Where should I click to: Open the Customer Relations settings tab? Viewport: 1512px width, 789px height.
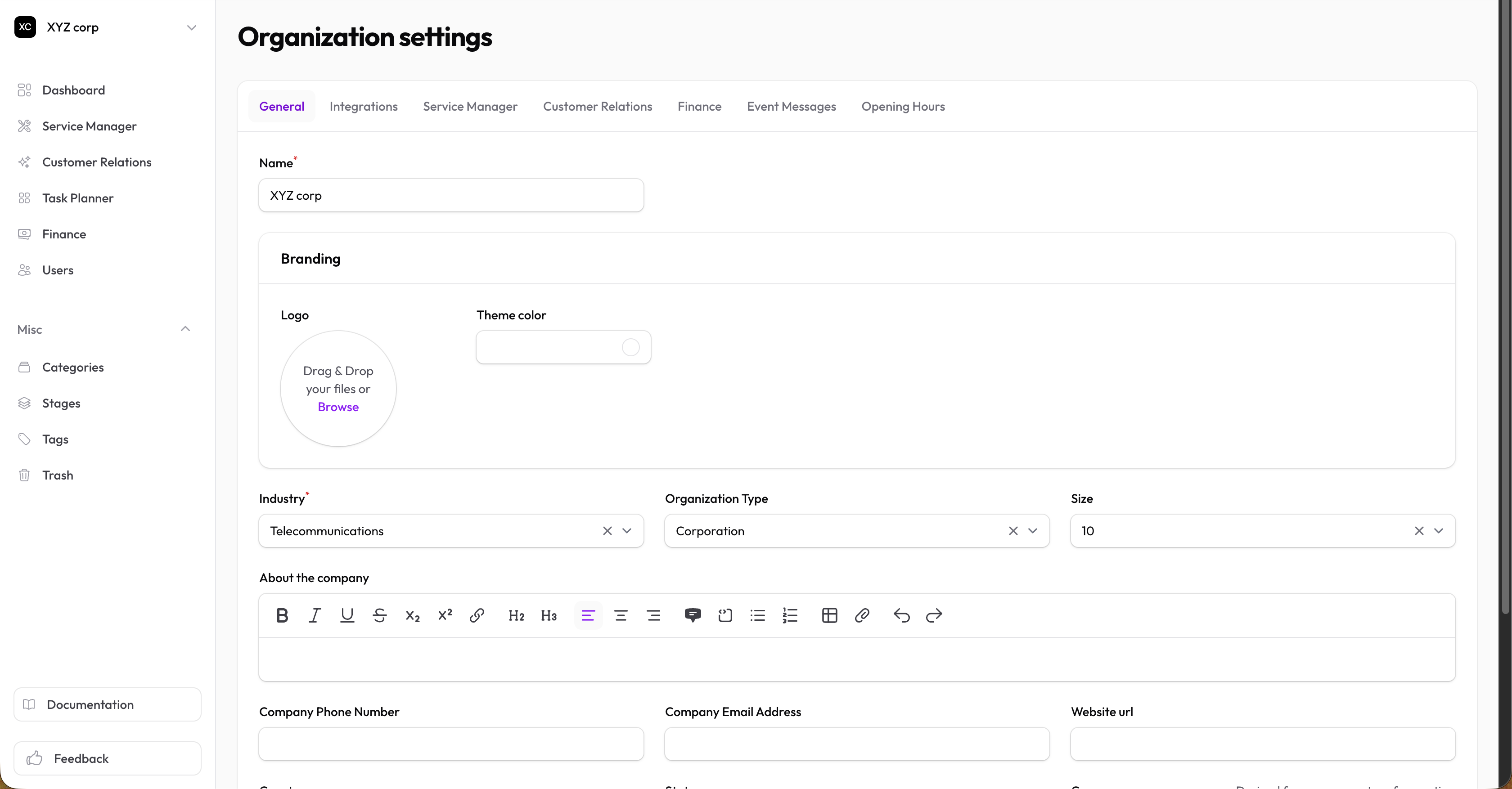598,106
